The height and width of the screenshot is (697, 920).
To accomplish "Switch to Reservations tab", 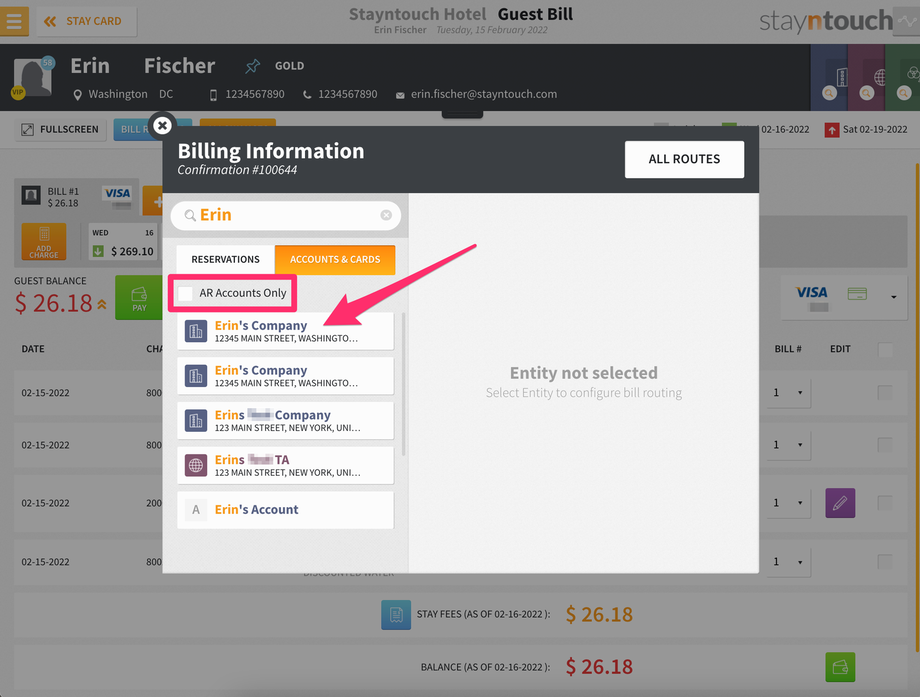I will coord(225,259).
